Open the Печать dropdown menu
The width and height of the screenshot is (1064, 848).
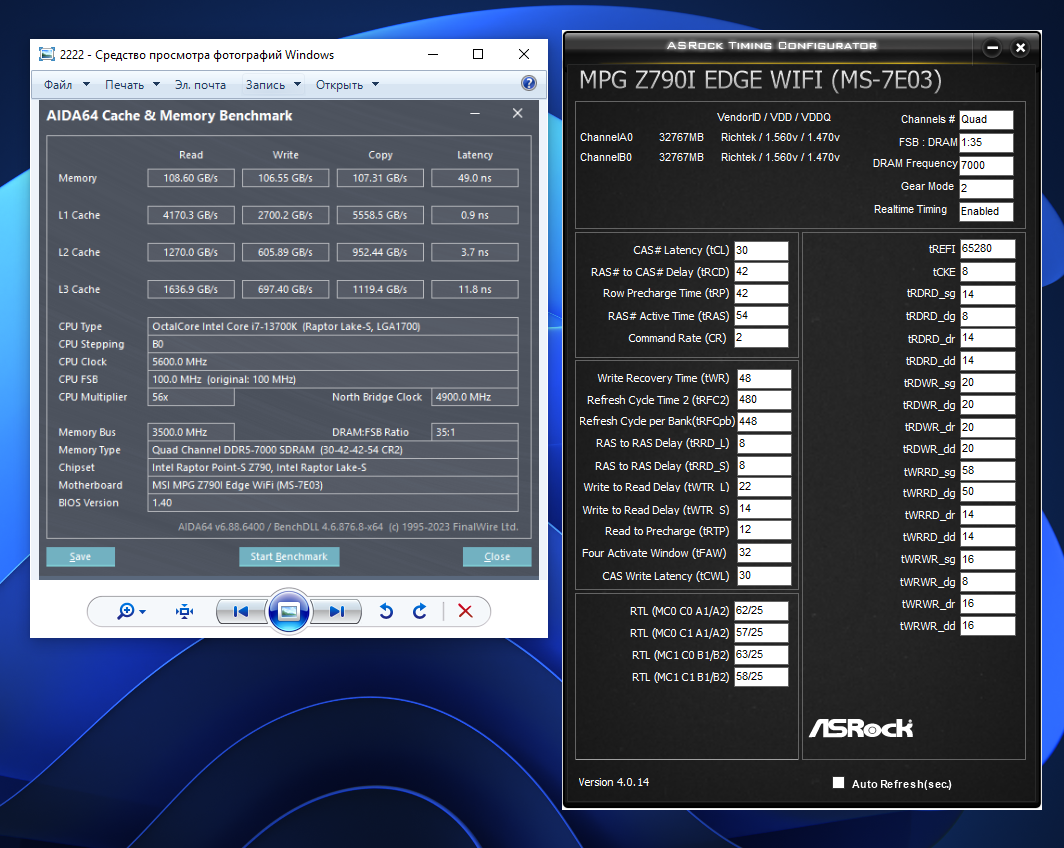click(132, 85)
